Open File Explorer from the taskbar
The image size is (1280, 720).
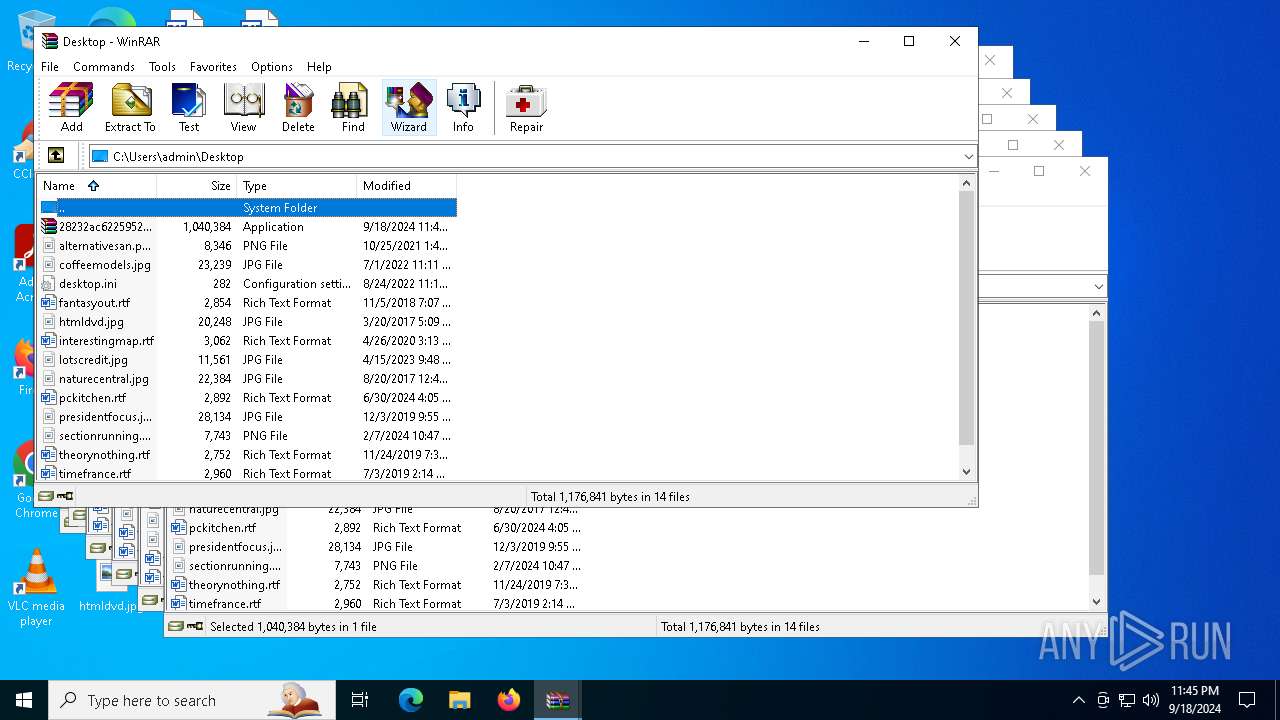click(x=460, y=700)
